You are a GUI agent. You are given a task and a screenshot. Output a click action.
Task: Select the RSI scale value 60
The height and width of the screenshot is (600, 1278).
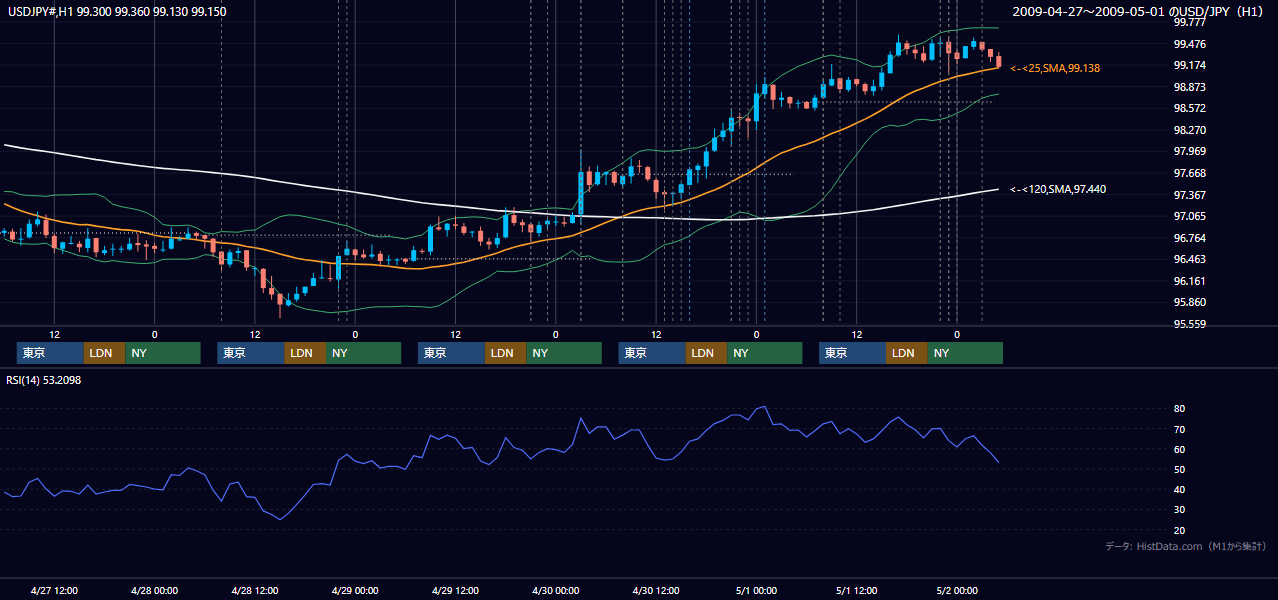[x=1180, y=449]
